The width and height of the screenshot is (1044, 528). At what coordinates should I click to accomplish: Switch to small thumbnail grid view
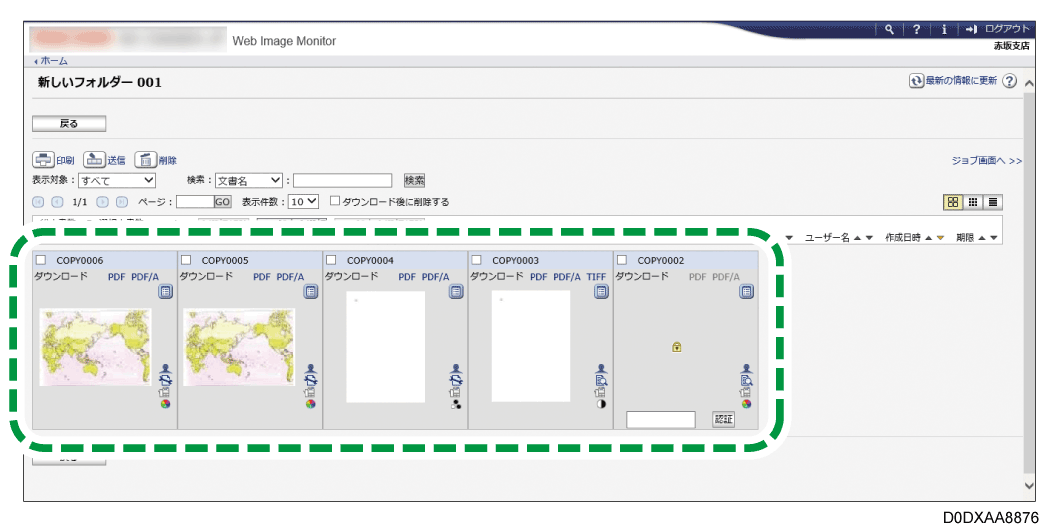click(x=973, y=201)
